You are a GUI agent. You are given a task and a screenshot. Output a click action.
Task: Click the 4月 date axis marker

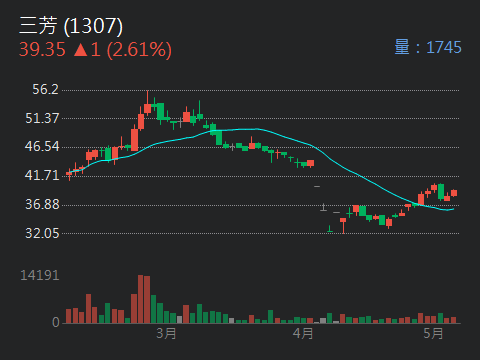[x=303, y=333]
